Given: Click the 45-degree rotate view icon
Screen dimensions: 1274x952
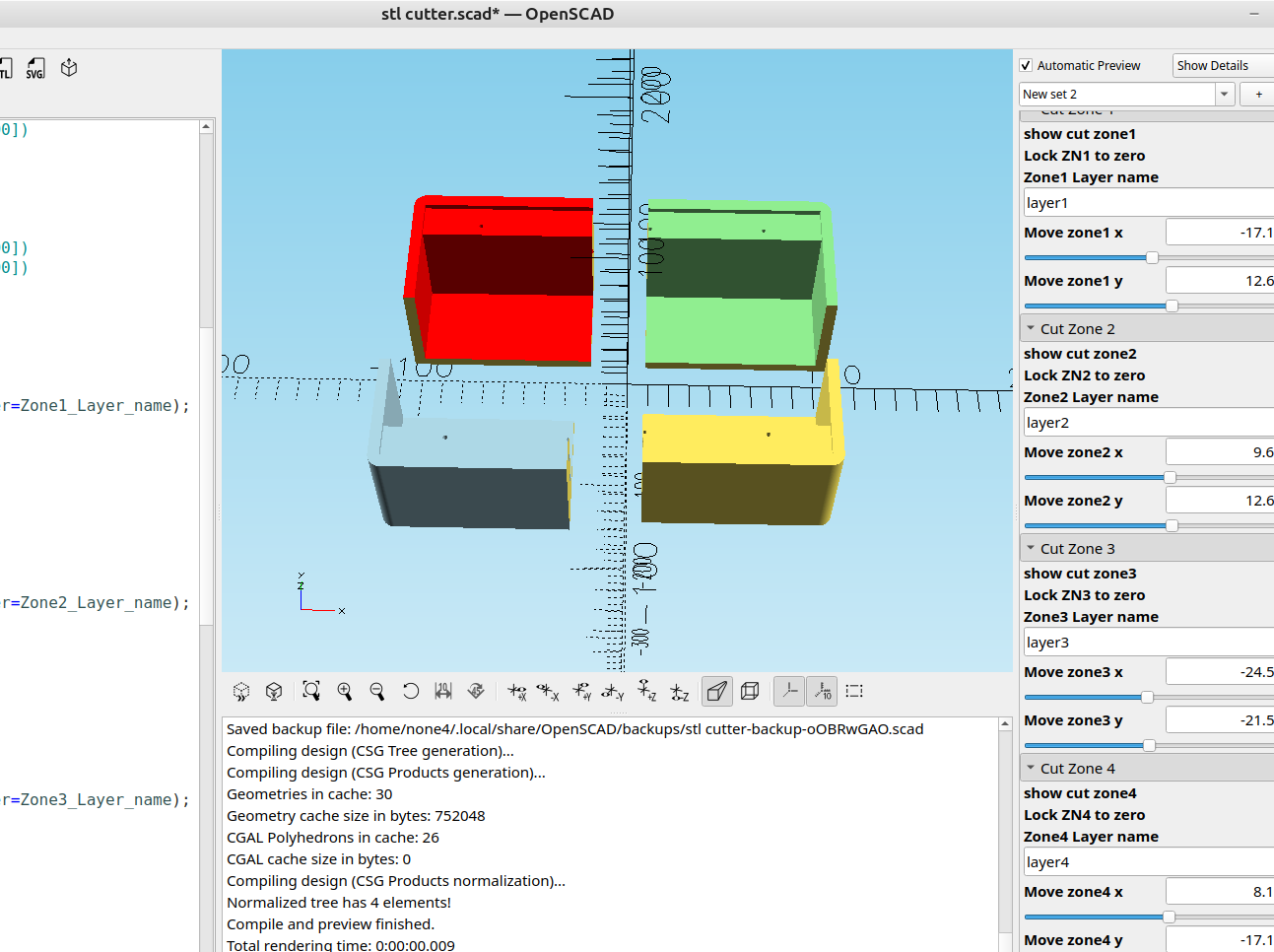Looking at the screenshot, I should coord(476,691).
